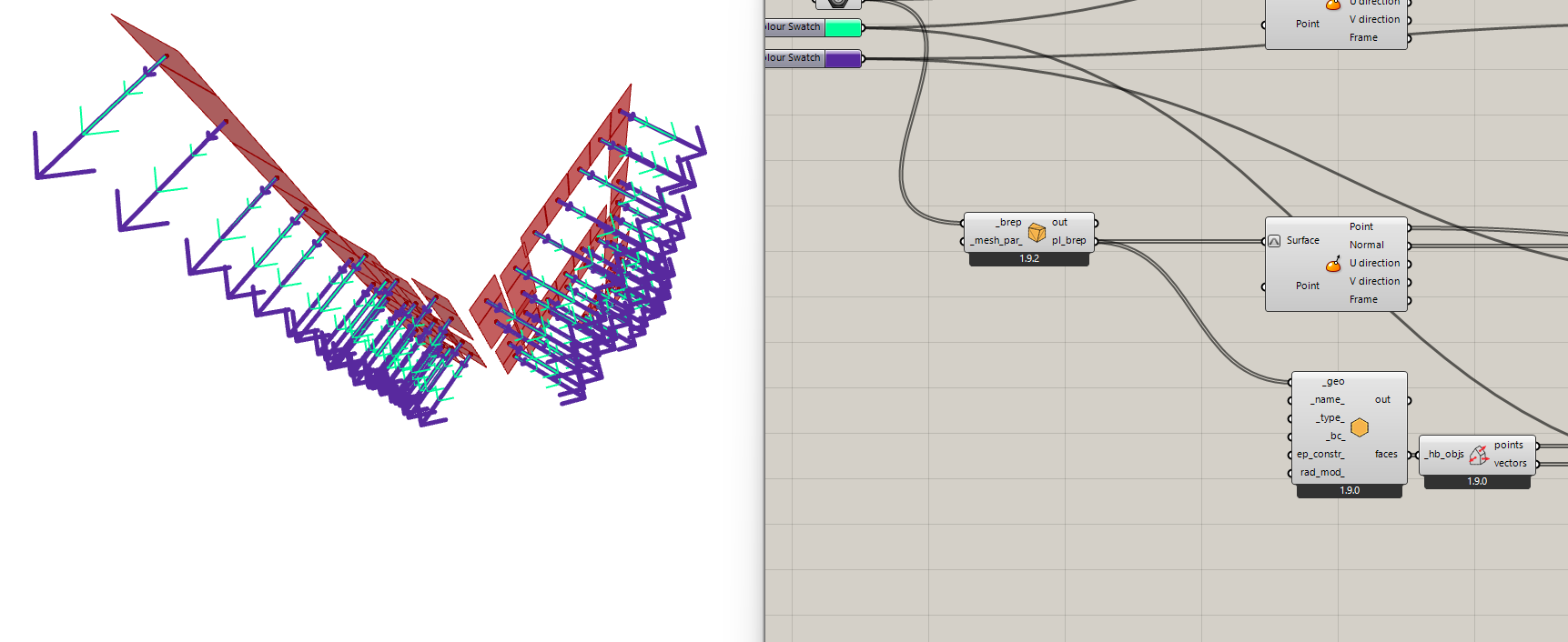This screenshot has height=642, width=1568.
Task: Click the Frame output on the middle Evaluate Surface
Action: tap(1362, 300)
